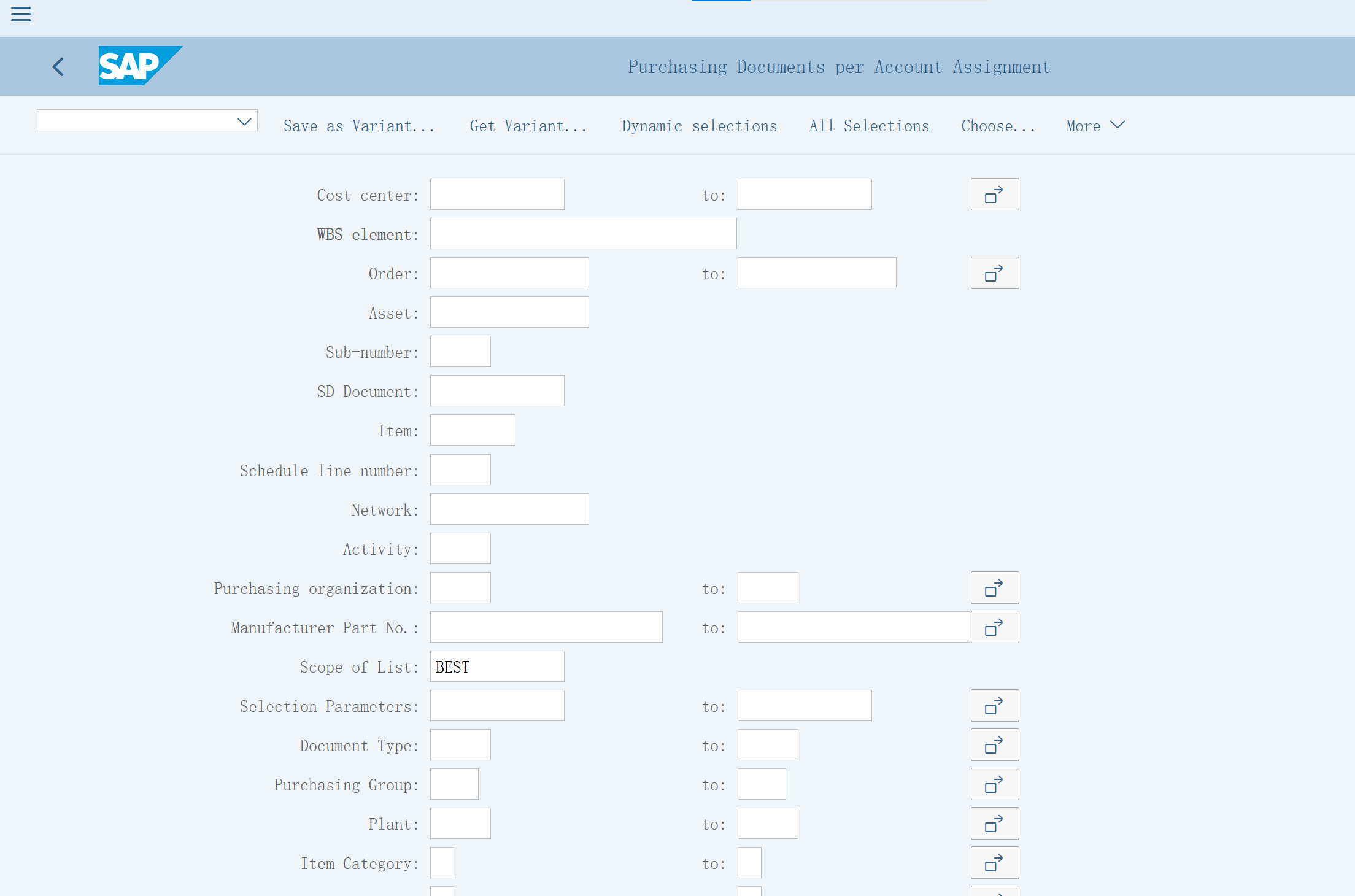
Task: Expand the More menu
Action: (1095, 126)
